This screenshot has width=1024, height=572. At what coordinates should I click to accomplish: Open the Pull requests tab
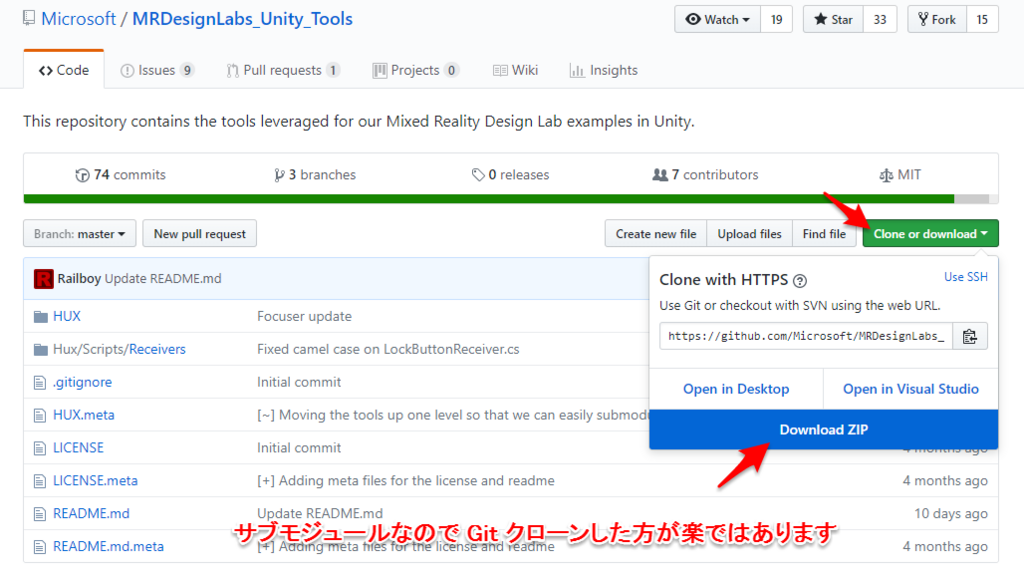(x=283, y=70)
